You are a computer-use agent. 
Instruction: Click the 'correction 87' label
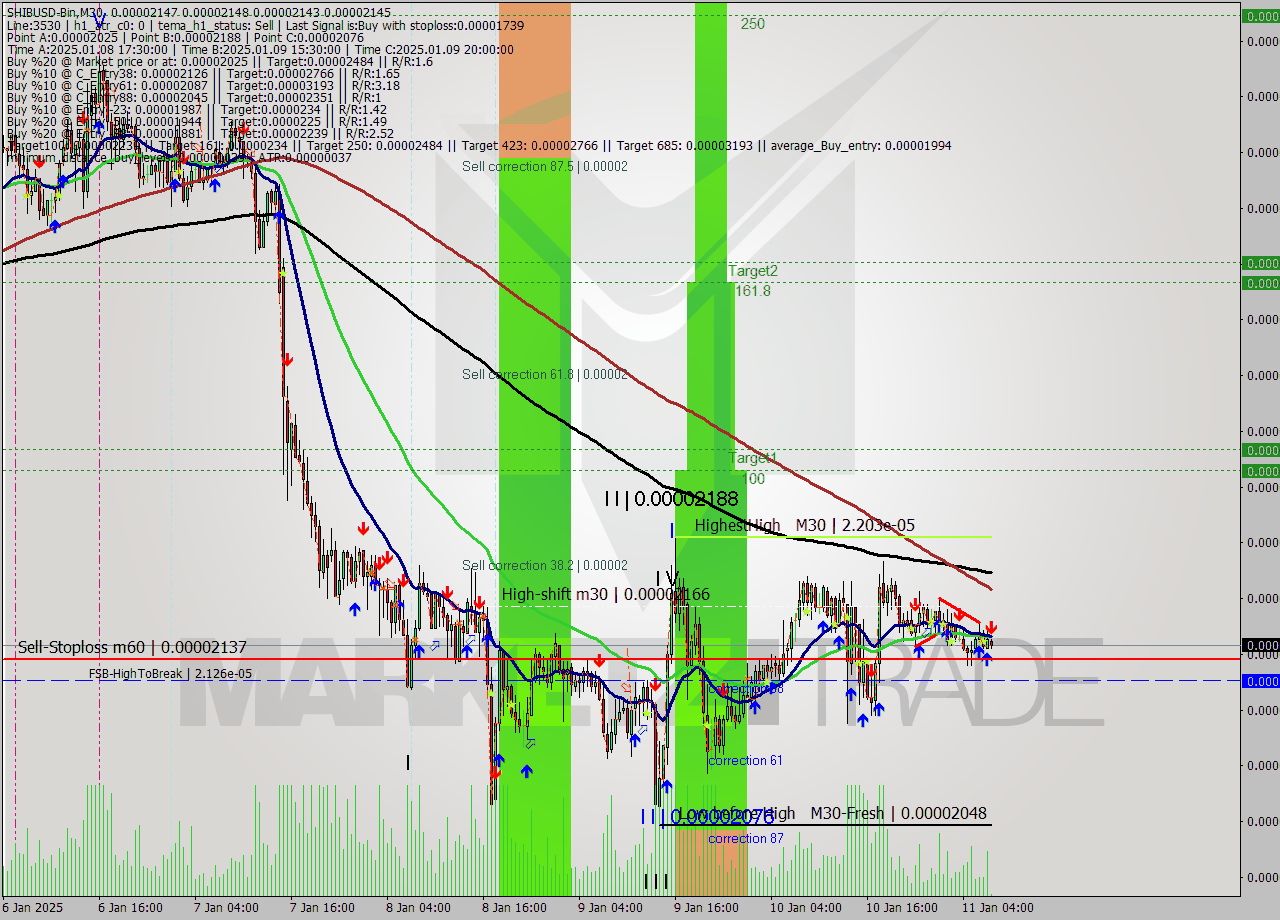[745, 838]
